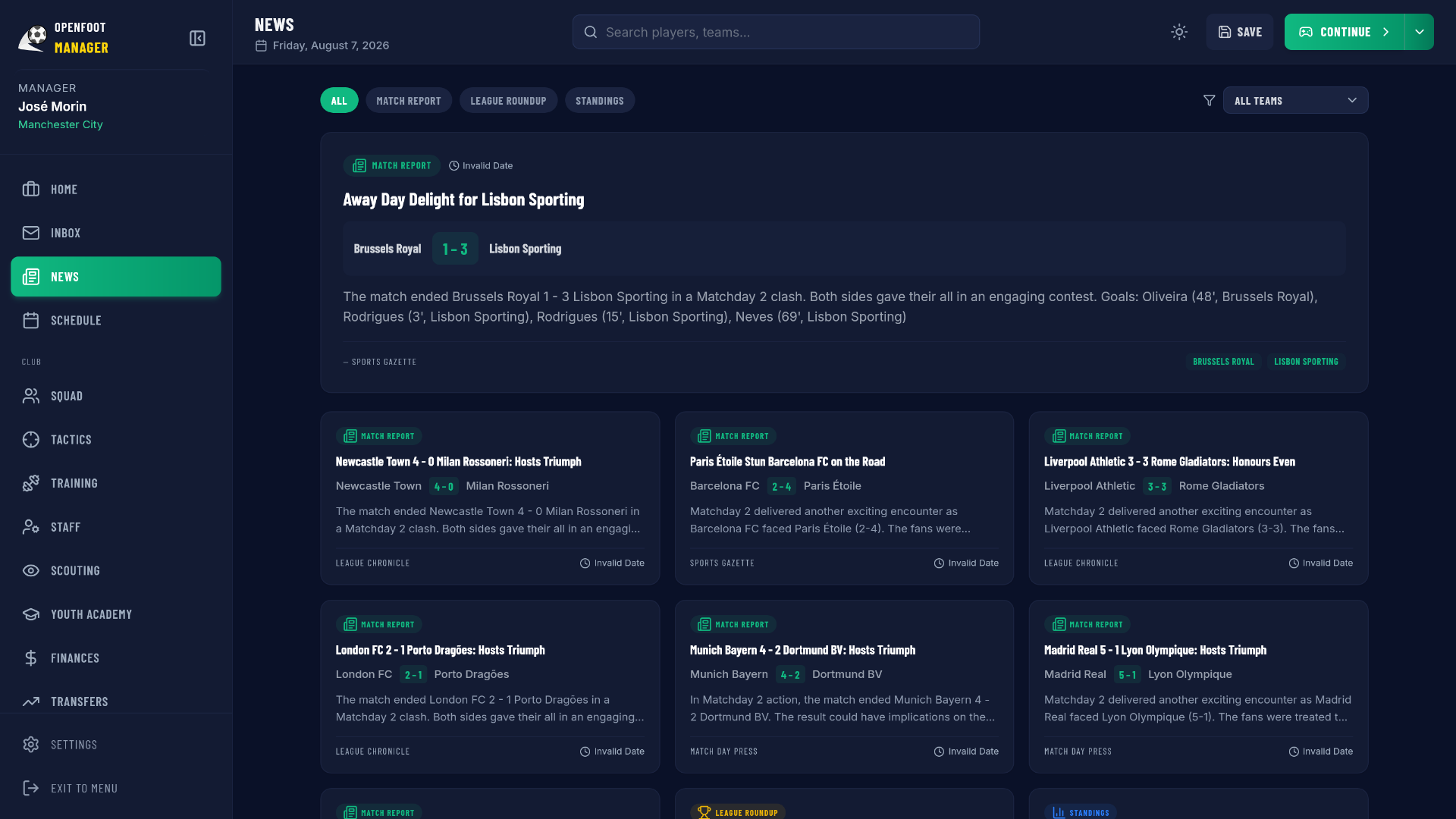Image resolution: width=1456 pixels, height=819 pixels.
Task: Open Youth Academy graduation cap icon
Action: (31, 614)
